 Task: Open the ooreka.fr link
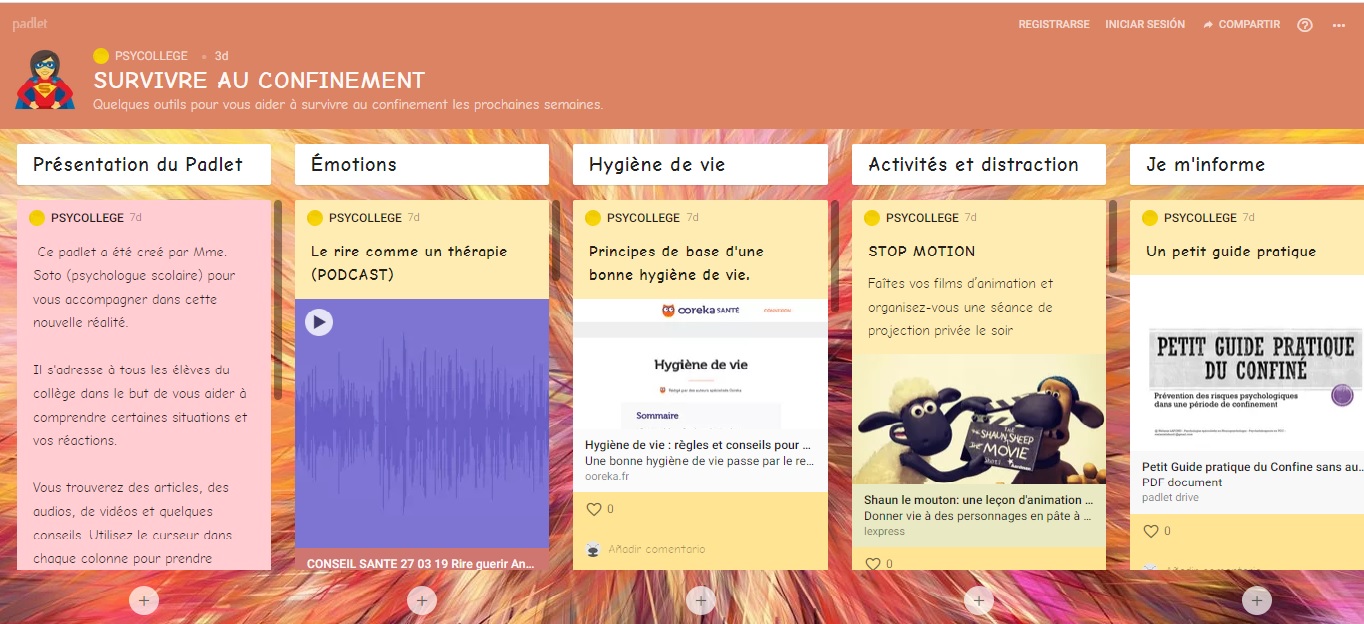click(607, 477)
